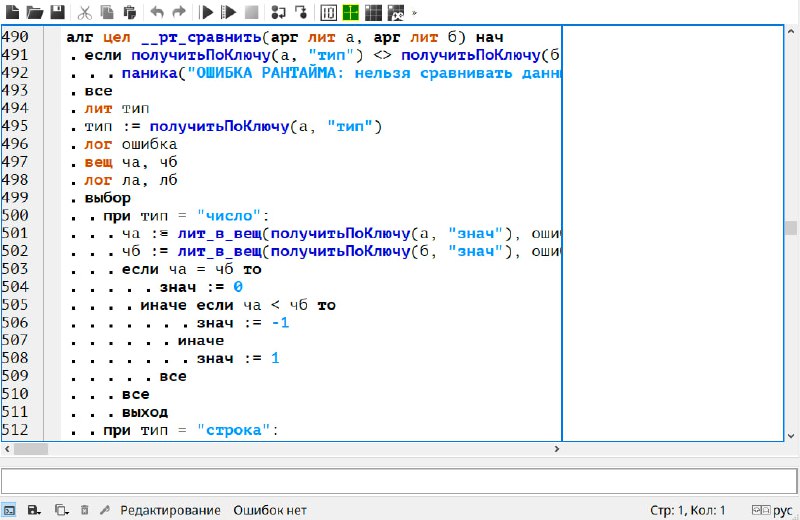The image size is (800, 520).
Task: Click the 'выбор' keyword on line 499
Action: 108,198
